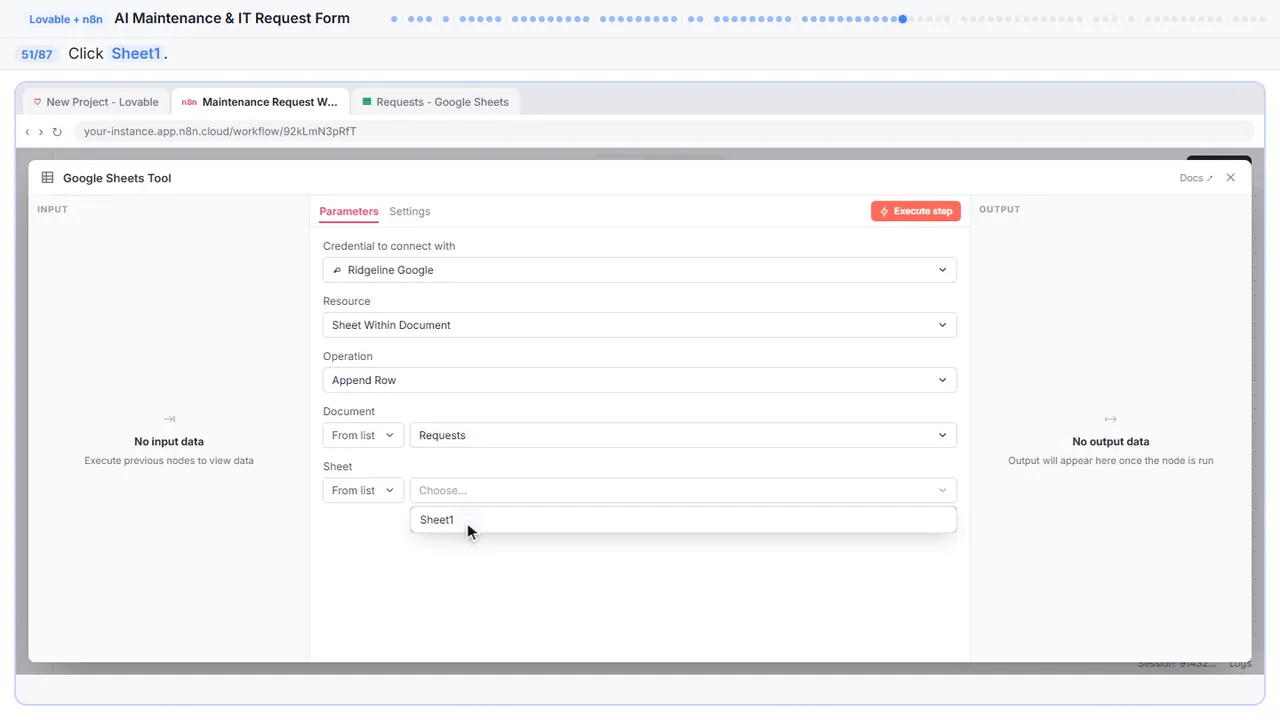The width and height of the screenshot is (1280, 720).
Task: Close the Google Sheets Tool panel
Action: tap(1231, 178)
